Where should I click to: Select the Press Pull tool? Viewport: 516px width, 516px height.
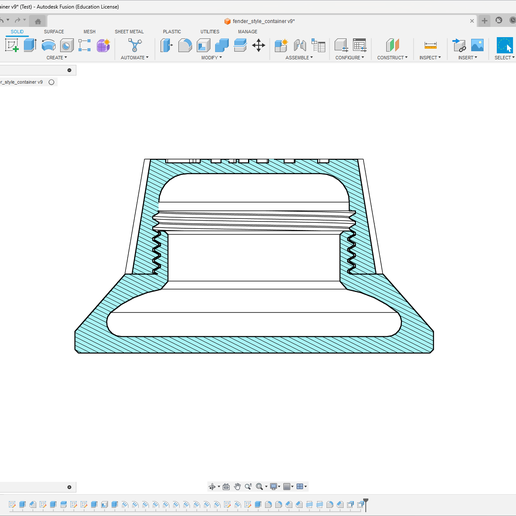[166, 45]
